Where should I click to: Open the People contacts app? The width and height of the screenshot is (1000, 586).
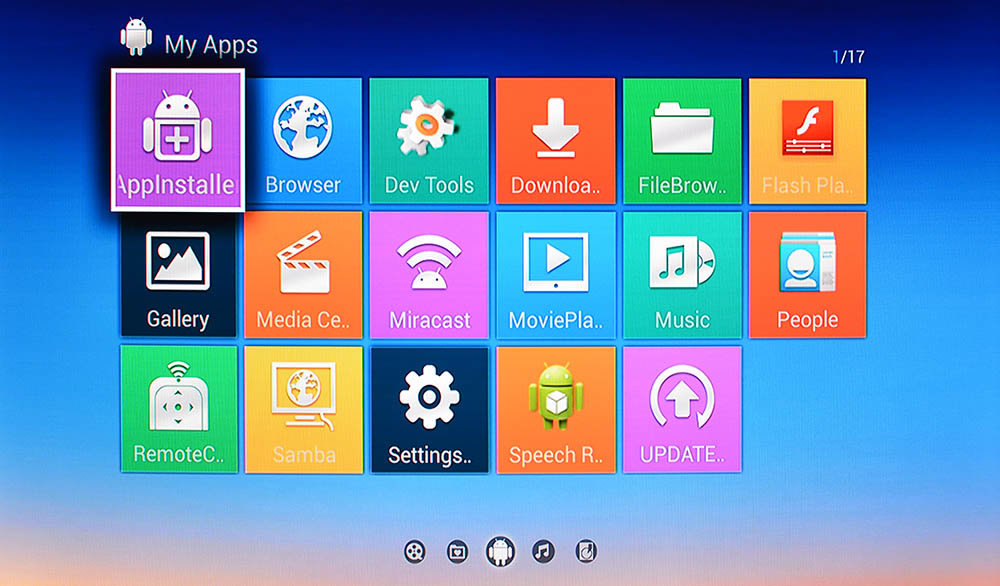pos(807,275)
